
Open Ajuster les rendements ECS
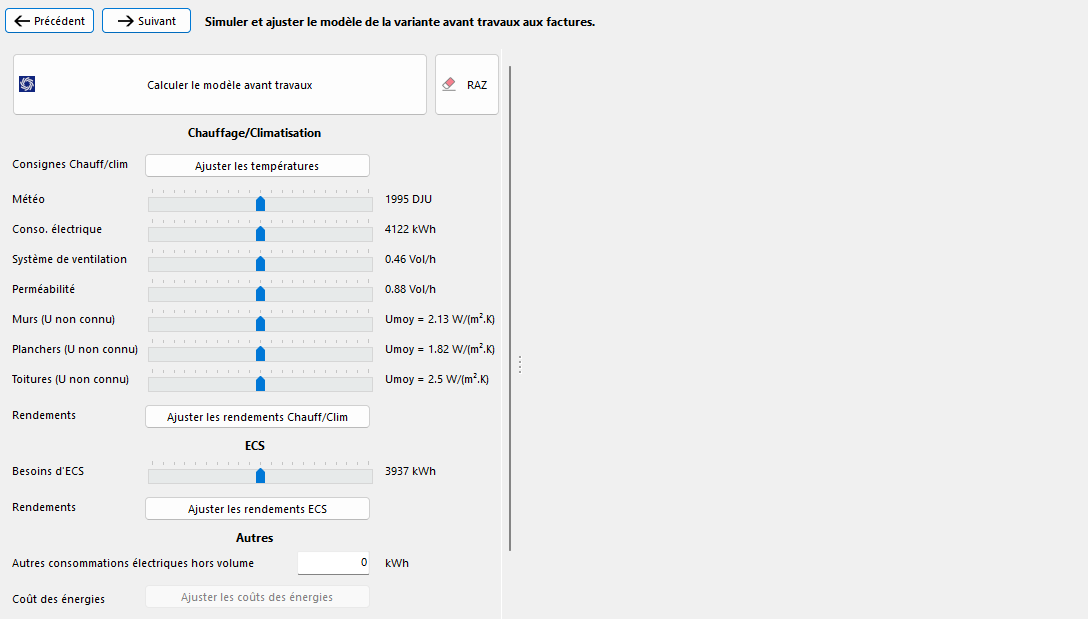(x=257, y=509)
